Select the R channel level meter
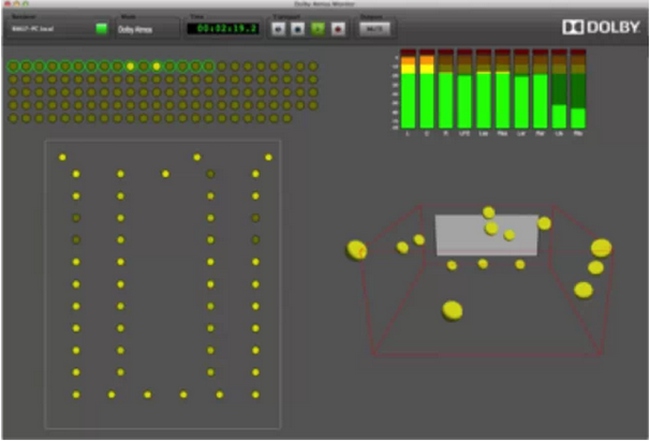650x441 pixels. point(446,89)
